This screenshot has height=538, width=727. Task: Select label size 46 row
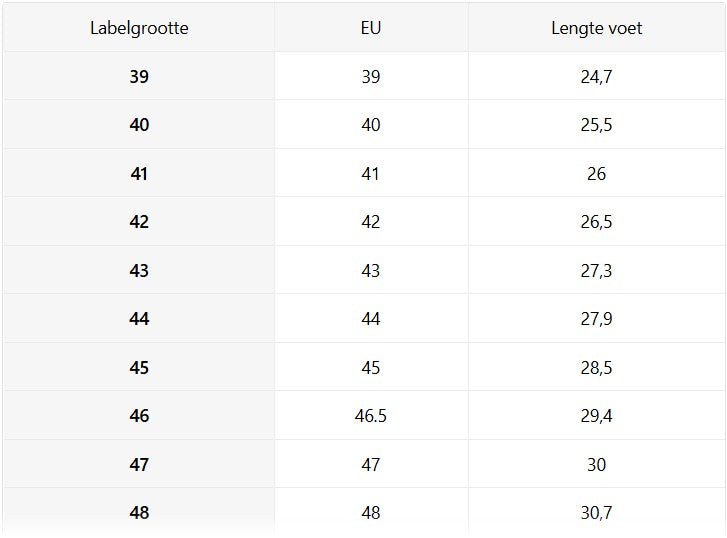[x=139, y=416]
